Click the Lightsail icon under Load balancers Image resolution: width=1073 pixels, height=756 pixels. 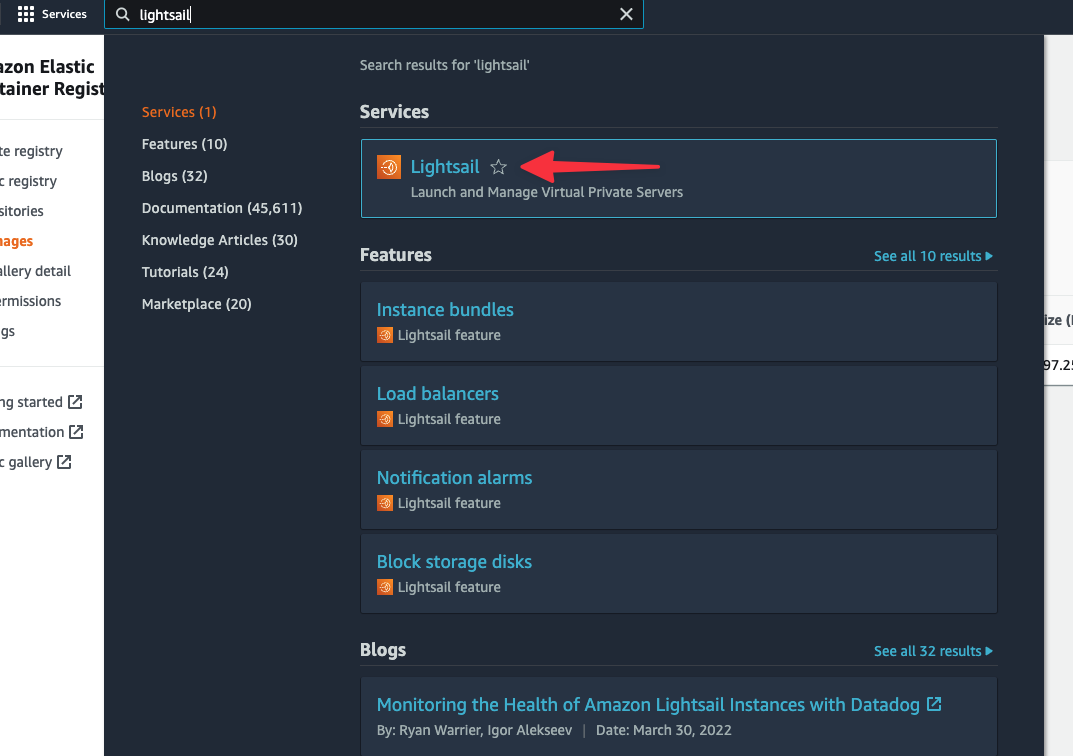tap(385, 419)
